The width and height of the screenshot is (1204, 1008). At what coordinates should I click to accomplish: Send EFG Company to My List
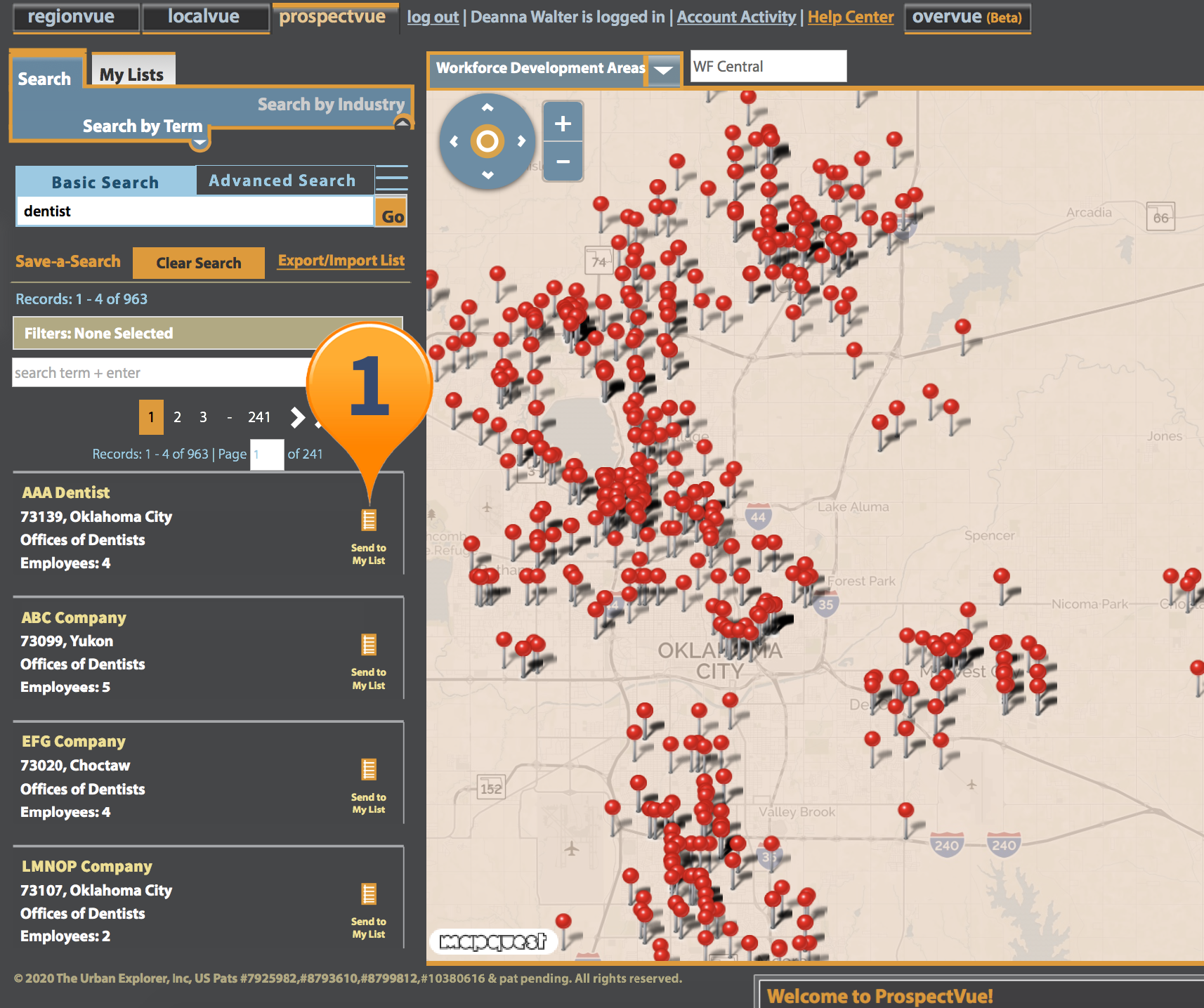[369, 787]
